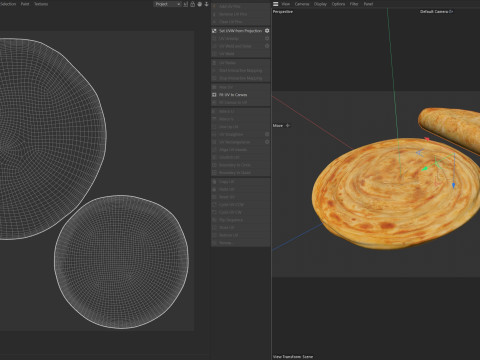Click the Default Camera label
The width and height of the screenshot is (480, 360).
click(436, 12)
